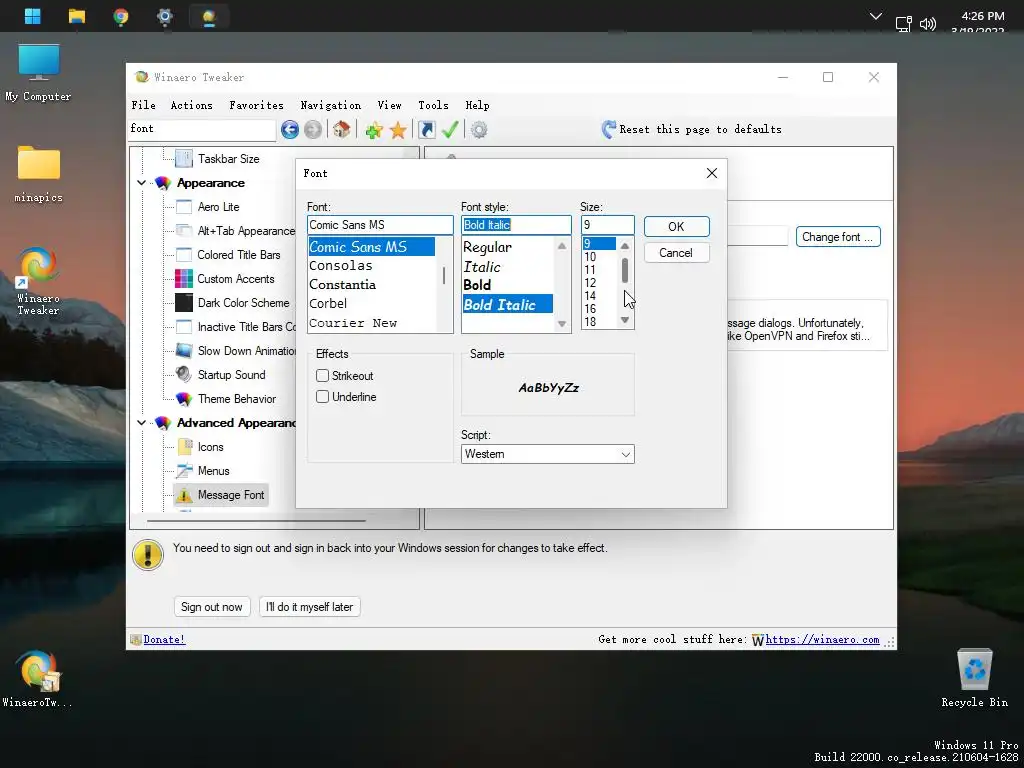Cancel the Font dialog

(676, 253)
